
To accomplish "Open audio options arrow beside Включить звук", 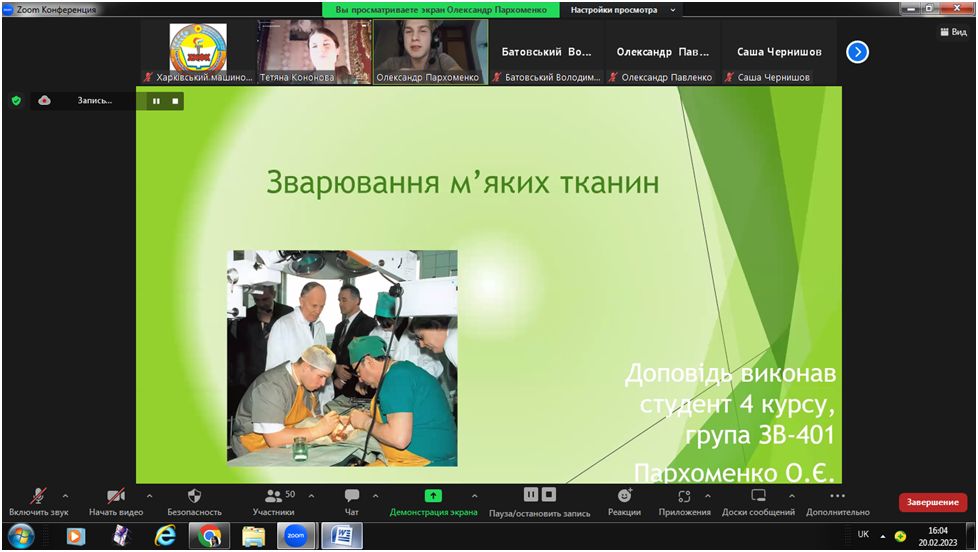I will 65,496.
